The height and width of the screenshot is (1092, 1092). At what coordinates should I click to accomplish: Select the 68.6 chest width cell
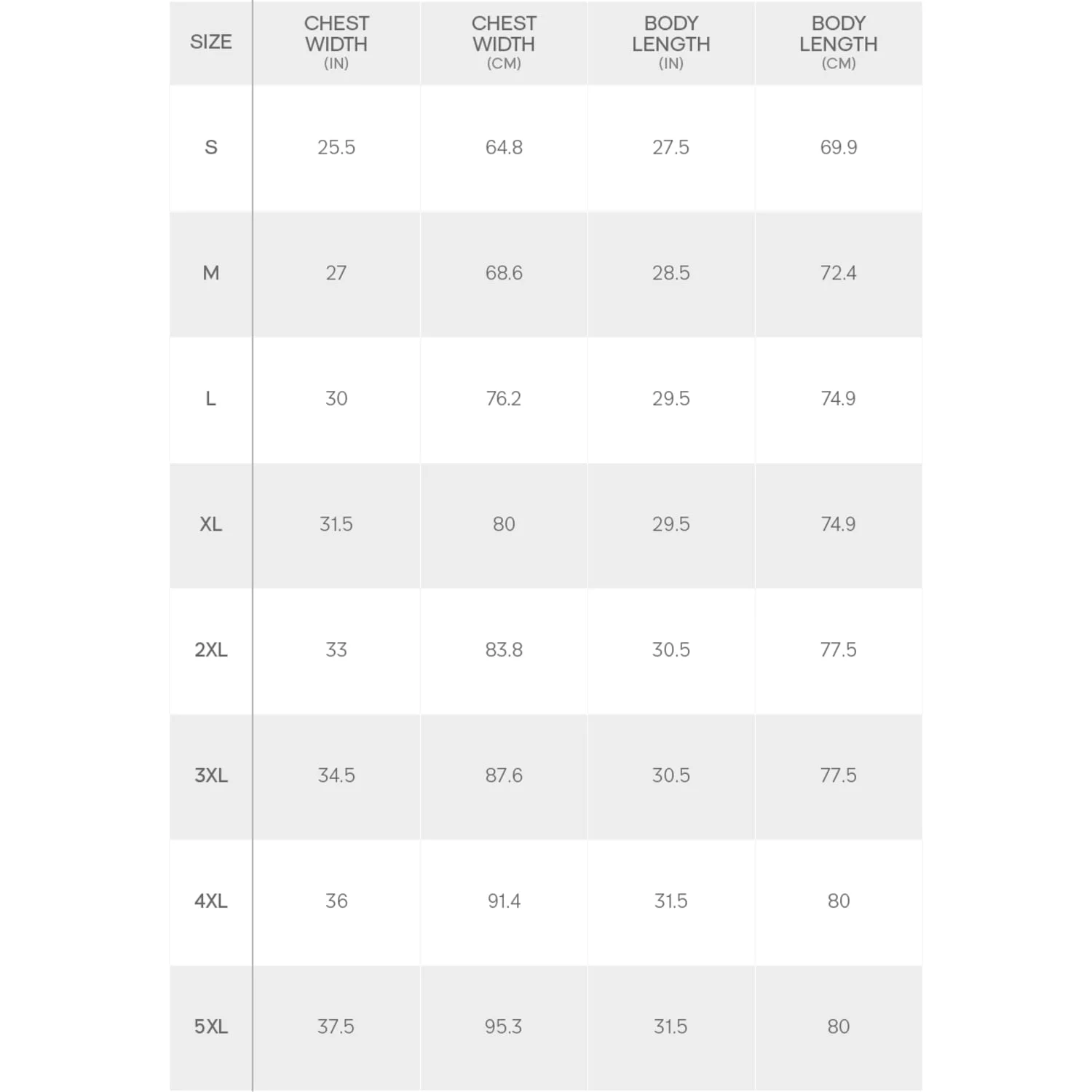tap(504, 273)
